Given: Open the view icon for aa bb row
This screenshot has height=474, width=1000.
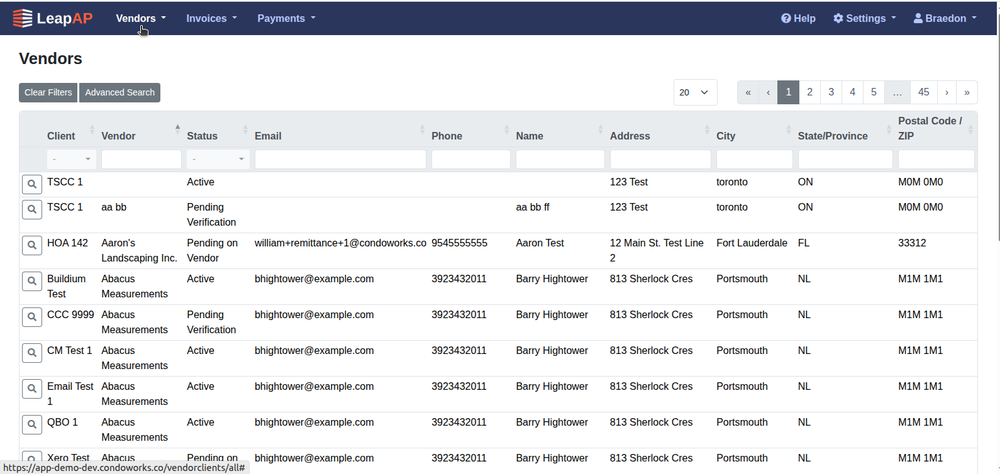Looking at the screenshot, I should tap(32, 209).
